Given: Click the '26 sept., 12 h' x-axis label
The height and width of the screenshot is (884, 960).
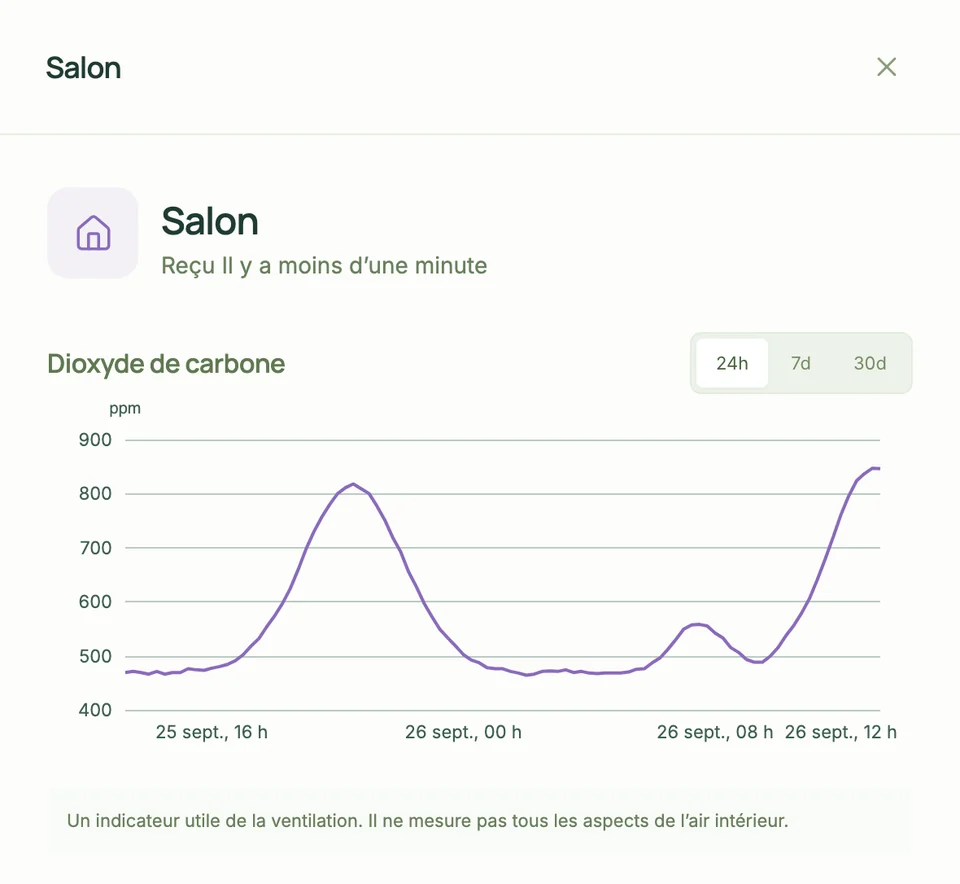Looking at the screenshot, I should coord(841,732).
